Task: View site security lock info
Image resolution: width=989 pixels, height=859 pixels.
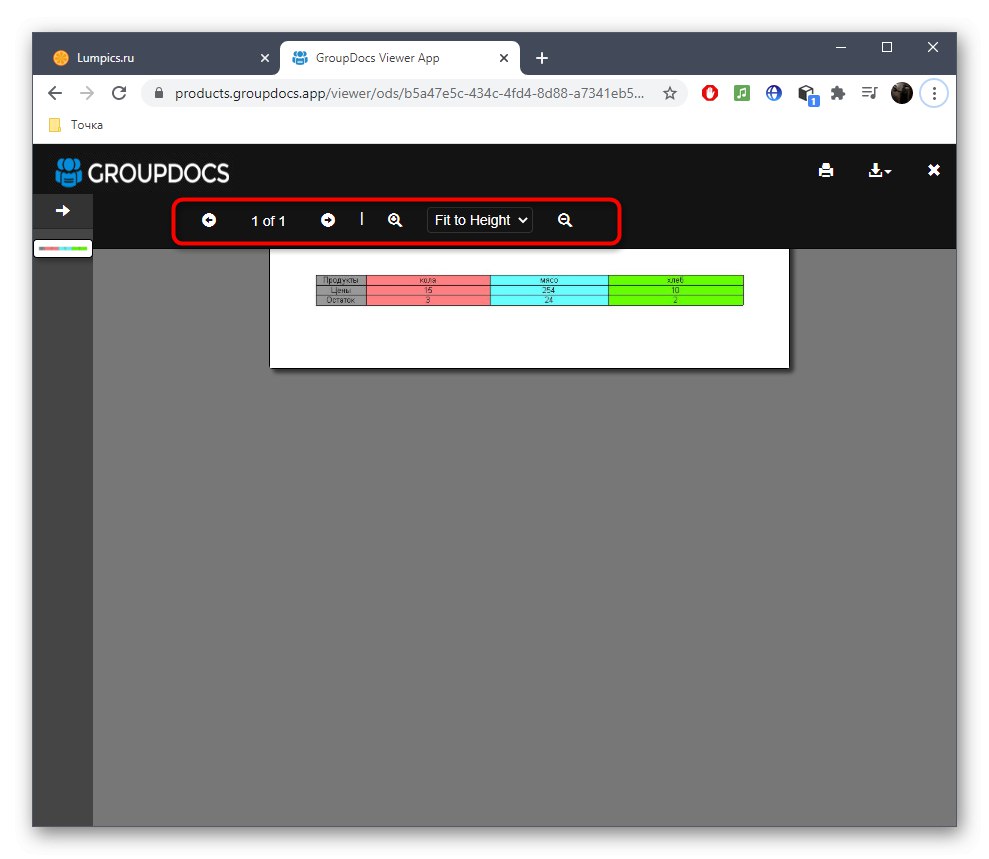Action: click(159, 93)
